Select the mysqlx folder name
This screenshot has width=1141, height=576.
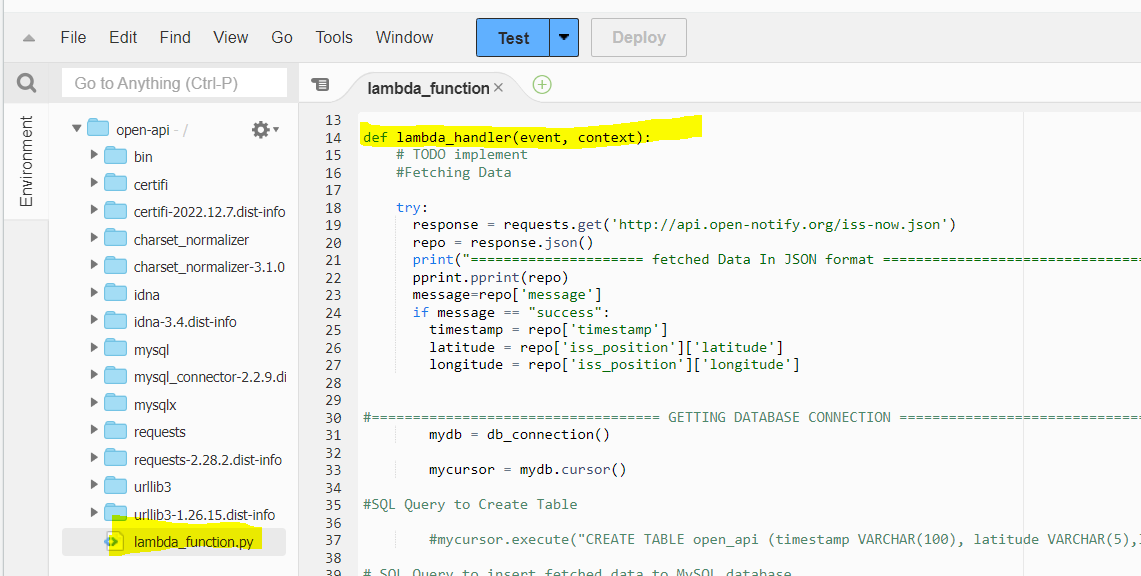[155, 404]
